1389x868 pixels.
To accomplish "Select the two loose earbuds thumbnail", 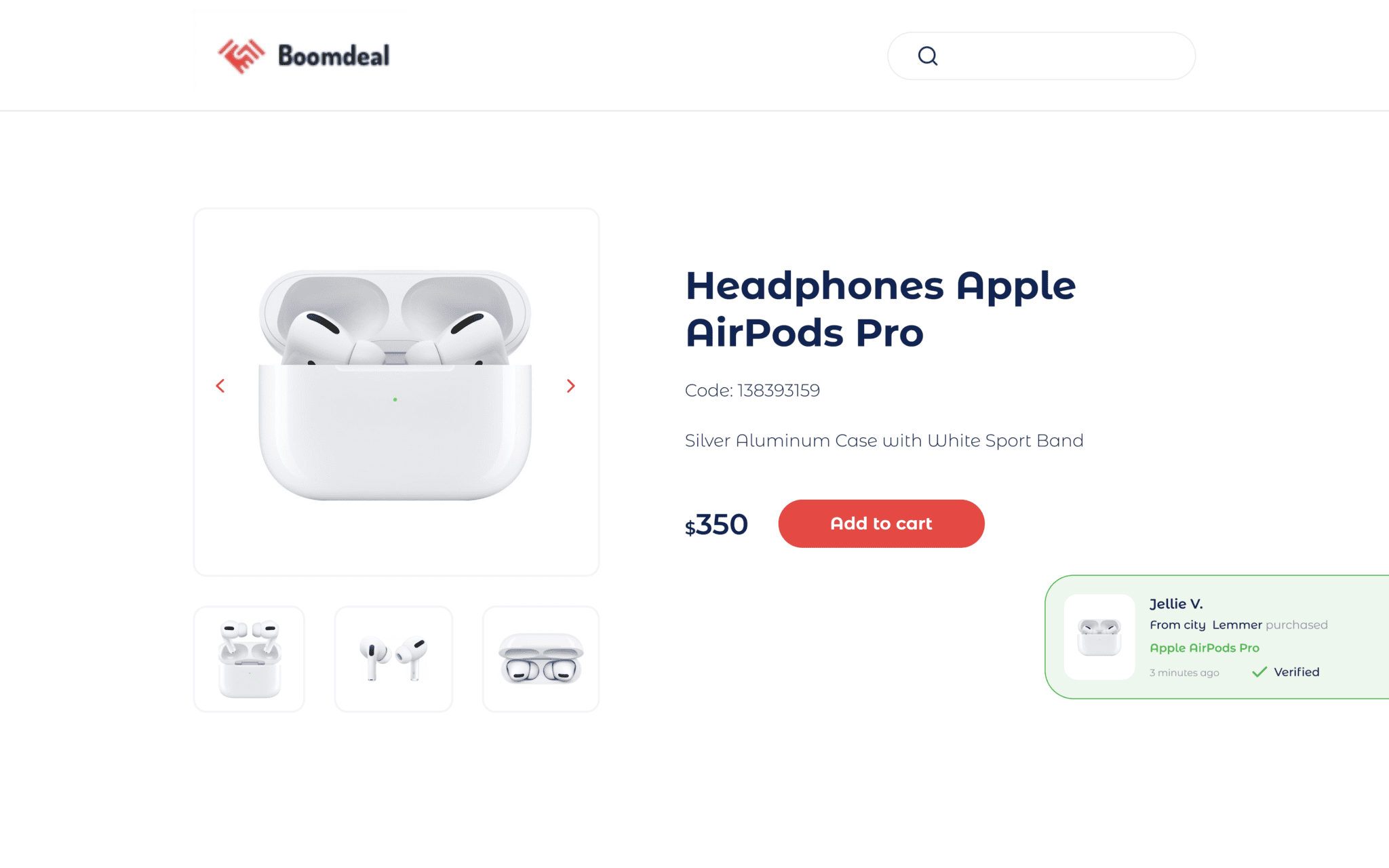I will 393,659.
